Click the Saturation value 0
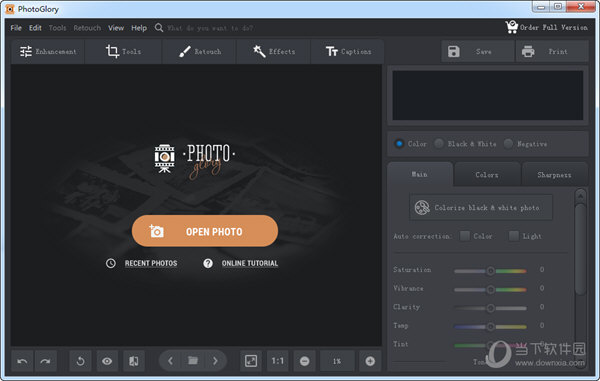 click(x=542, y=270)
